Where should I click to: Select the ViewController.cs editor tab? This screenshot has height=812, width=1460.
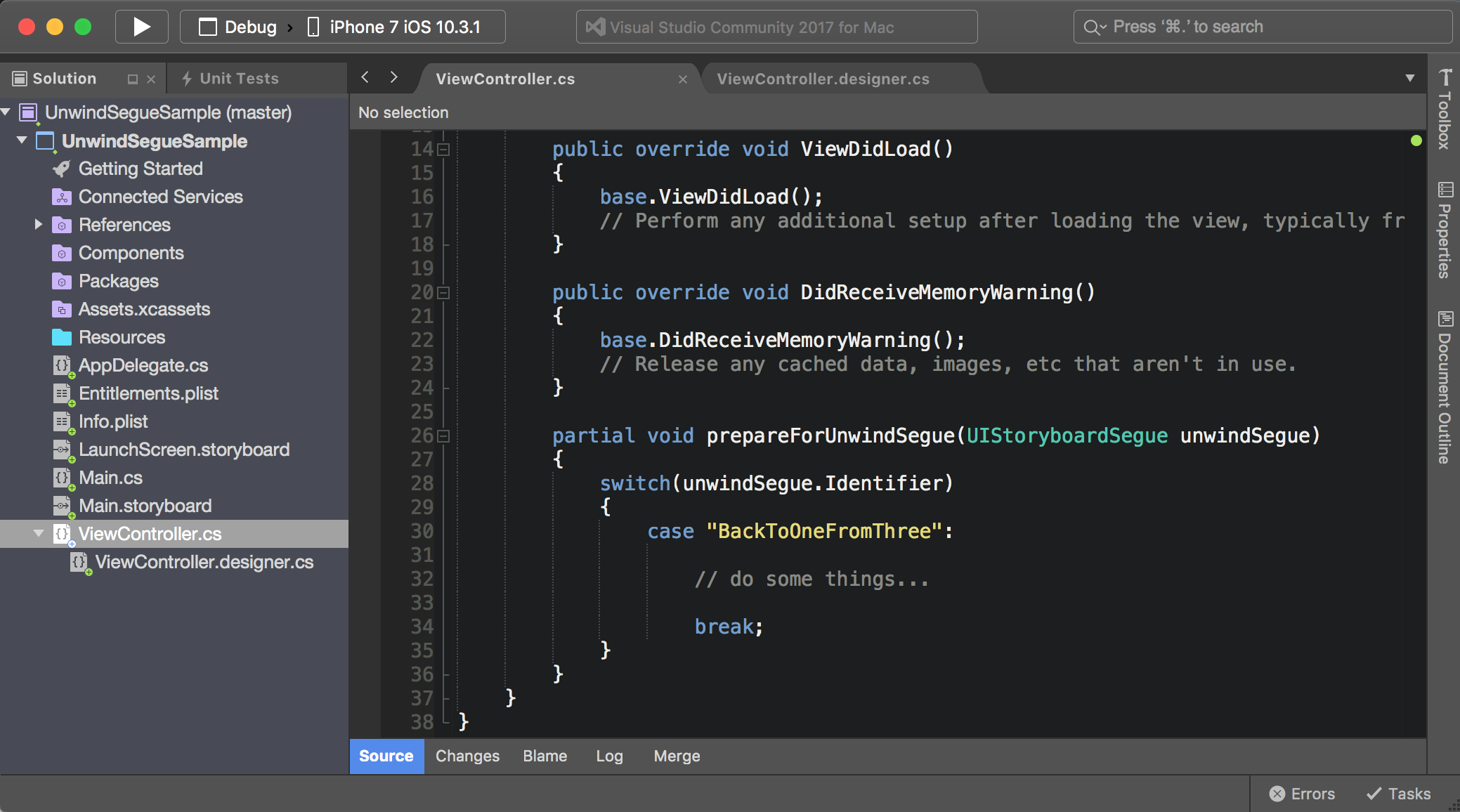click(x=505, y=79)
